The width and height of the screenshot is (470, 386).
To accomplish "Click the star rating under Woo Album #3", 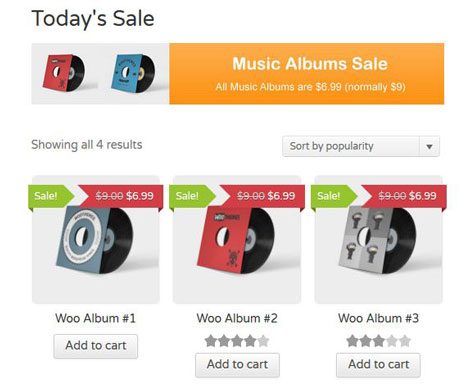I will pos(378,341).
